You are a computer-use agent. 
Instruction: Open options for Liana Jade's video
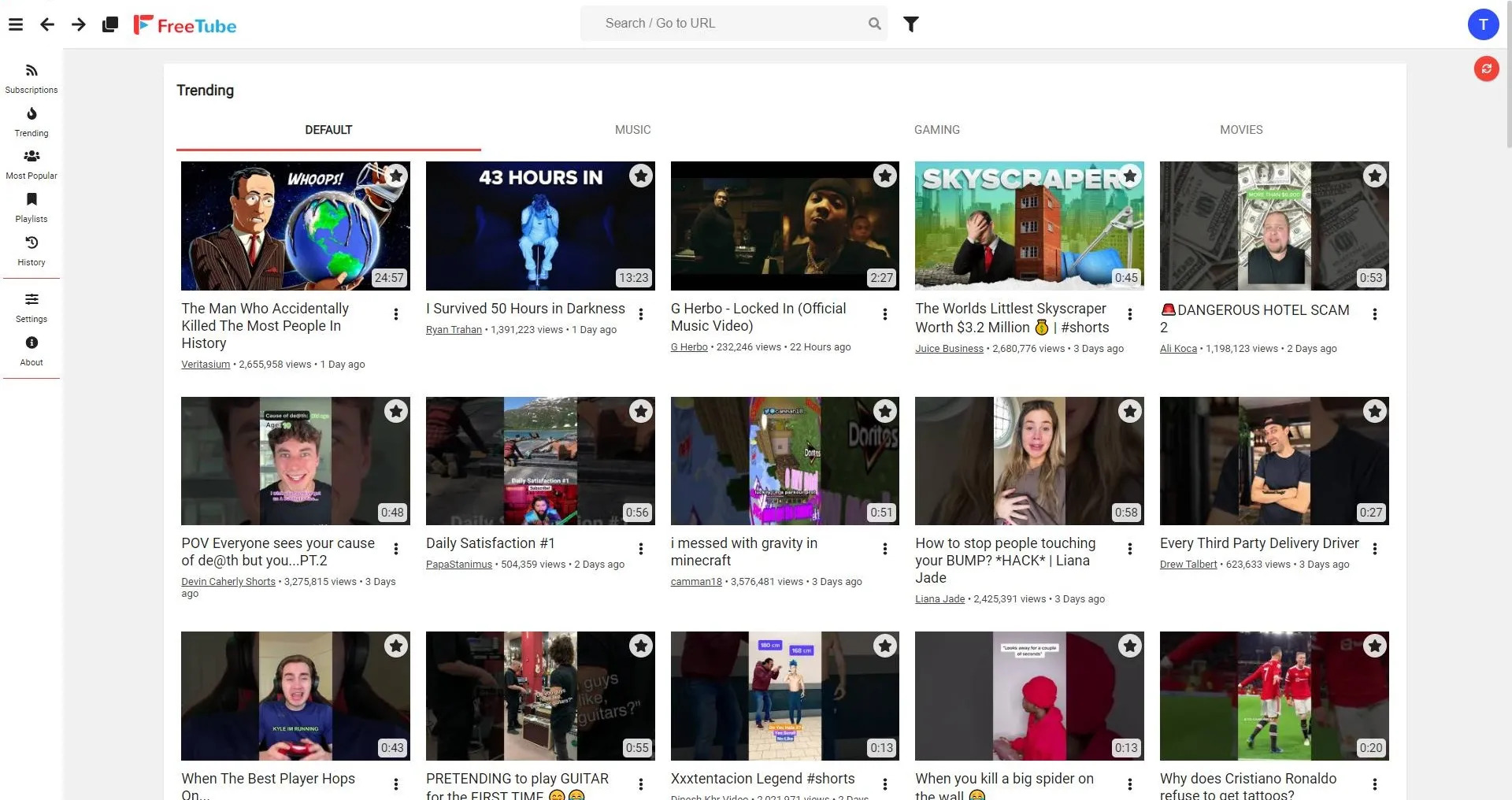point(1130,548)
